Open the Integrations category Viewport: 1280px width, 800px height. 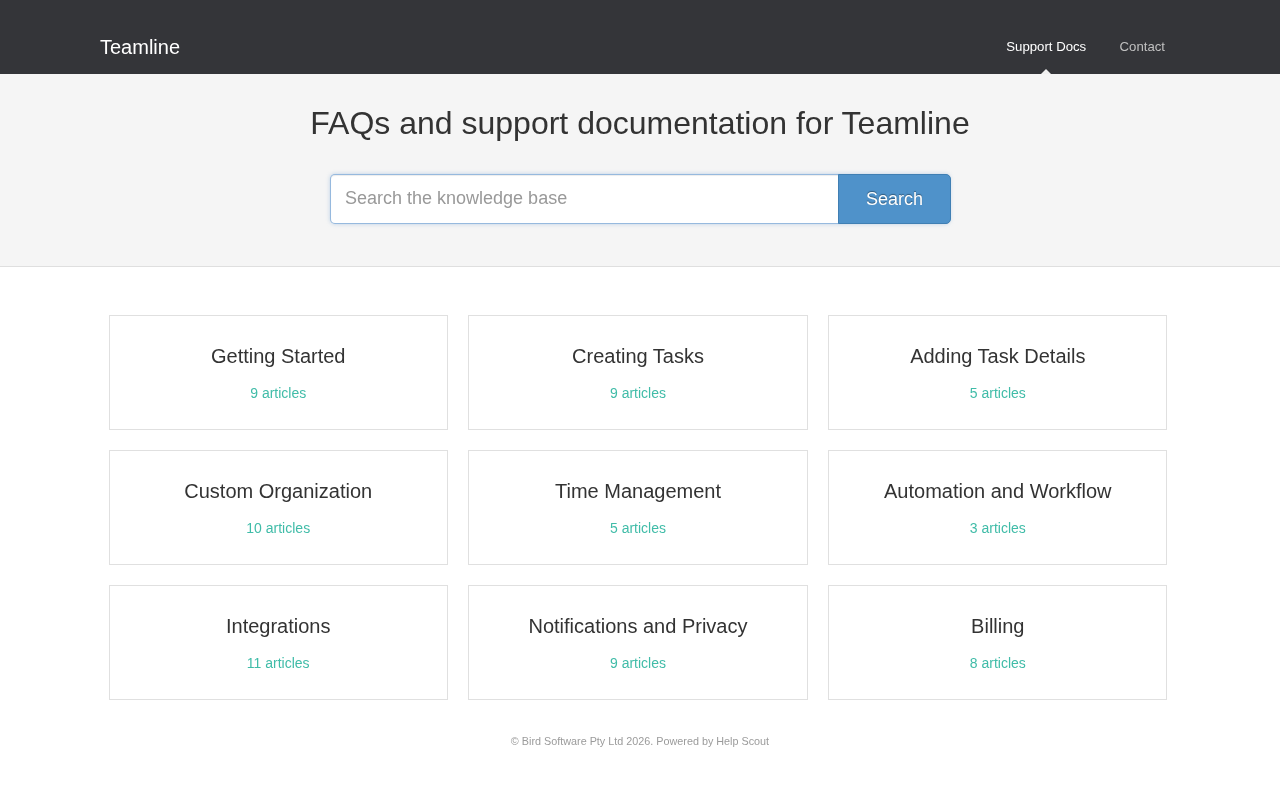[x=278, y=643]
